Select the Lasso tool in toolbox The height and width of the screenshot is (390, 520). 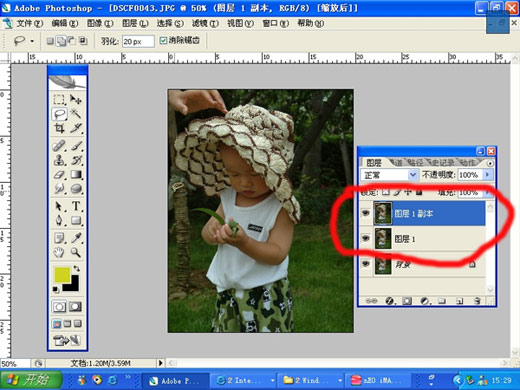(59, 114)
